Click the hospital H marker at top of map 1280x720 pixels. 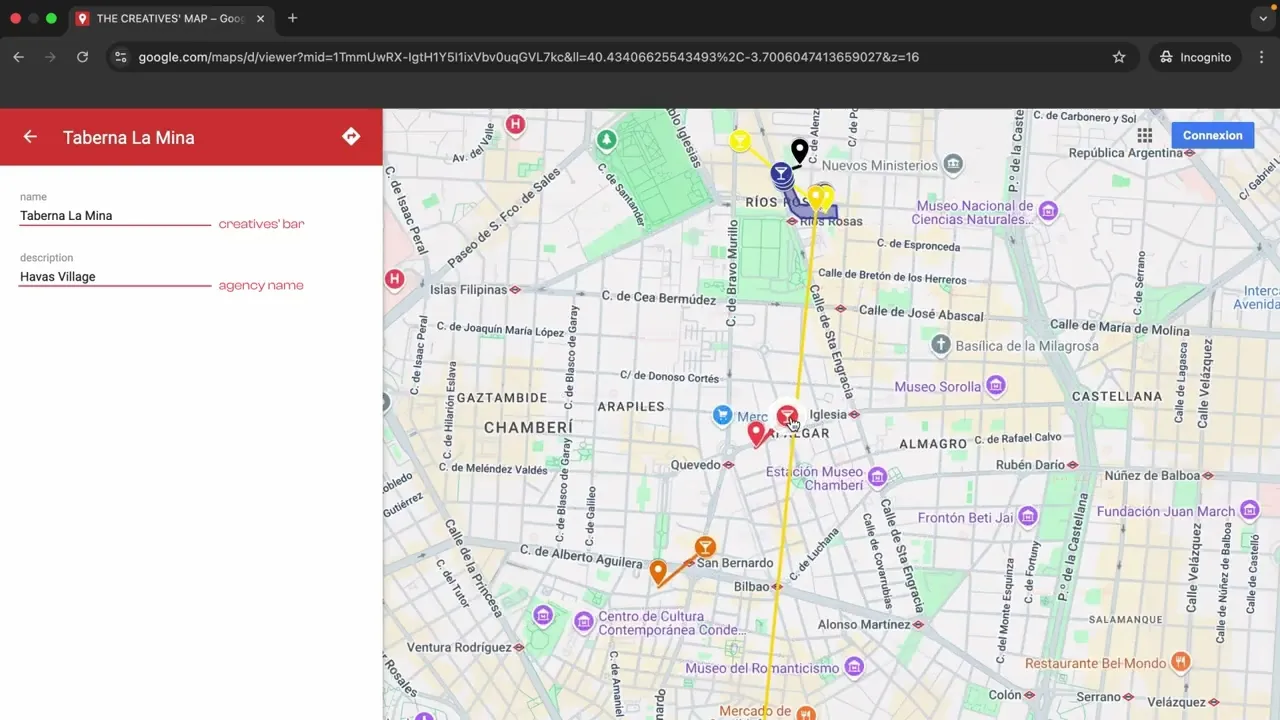click(x=515, y=125)
